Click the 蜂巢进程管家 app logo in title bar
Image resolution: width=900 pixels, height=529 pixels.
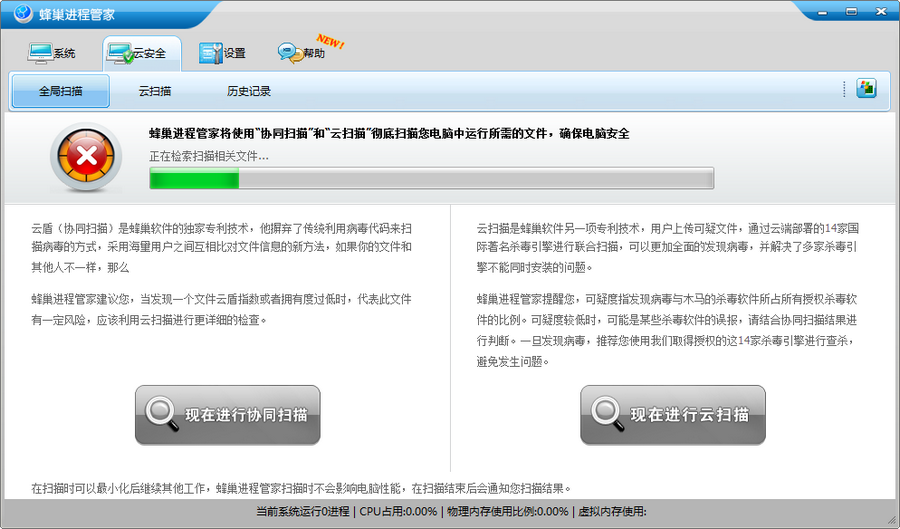pyautogui.click(x=23, y=13)
